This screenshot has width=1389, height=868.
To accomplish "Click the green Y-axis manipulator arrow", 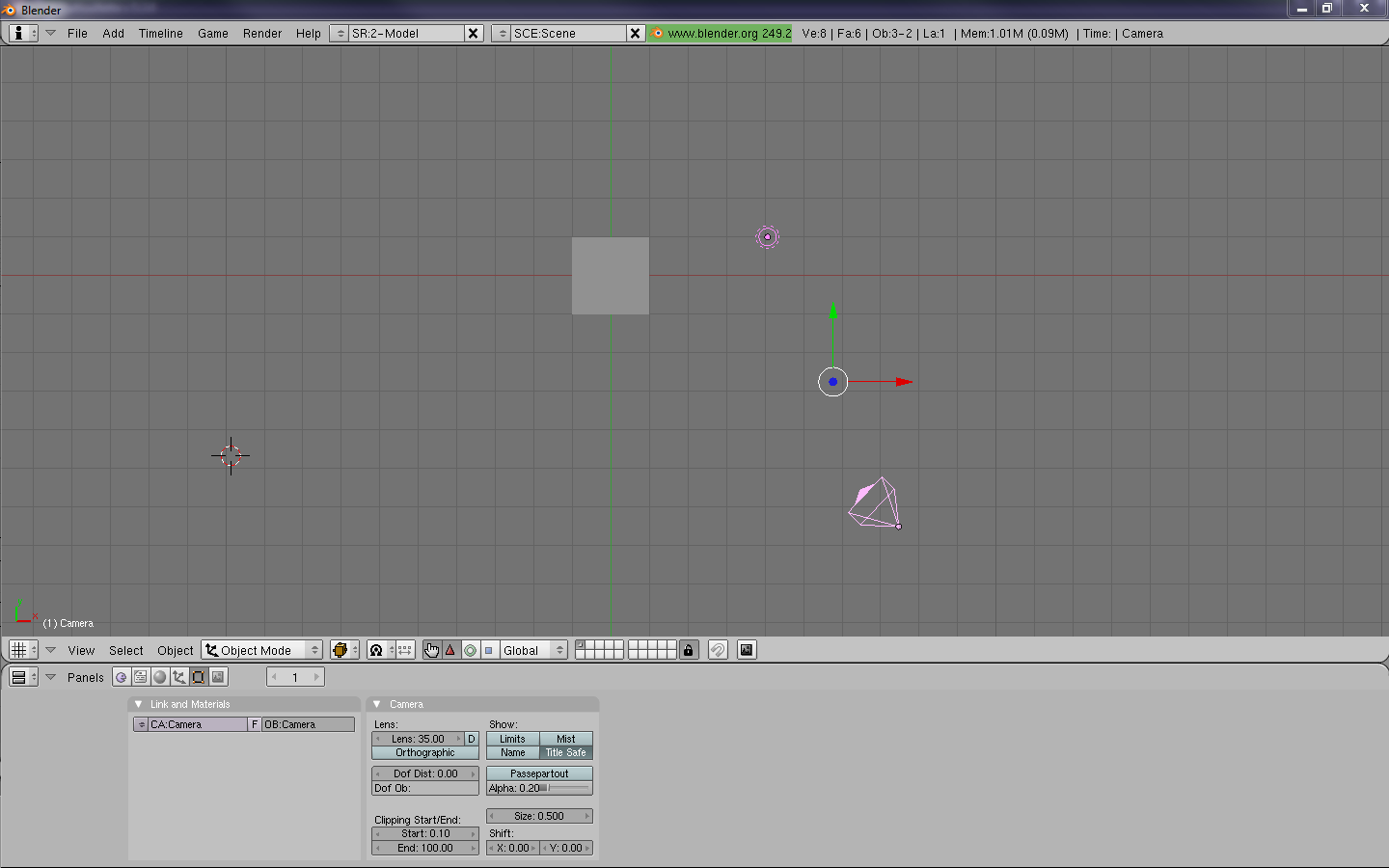I will [x=833, y=311].
